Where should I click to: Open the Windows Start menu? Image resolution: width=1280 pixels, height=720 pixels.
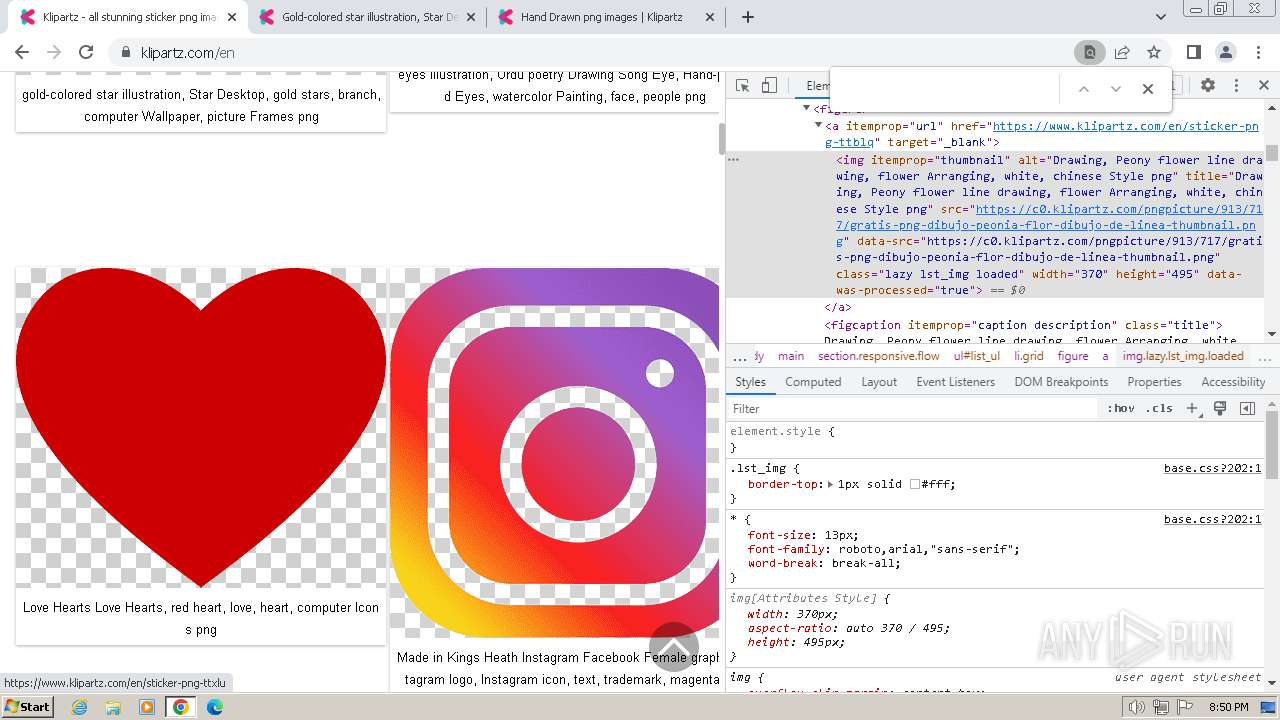[x=27, y=706]
